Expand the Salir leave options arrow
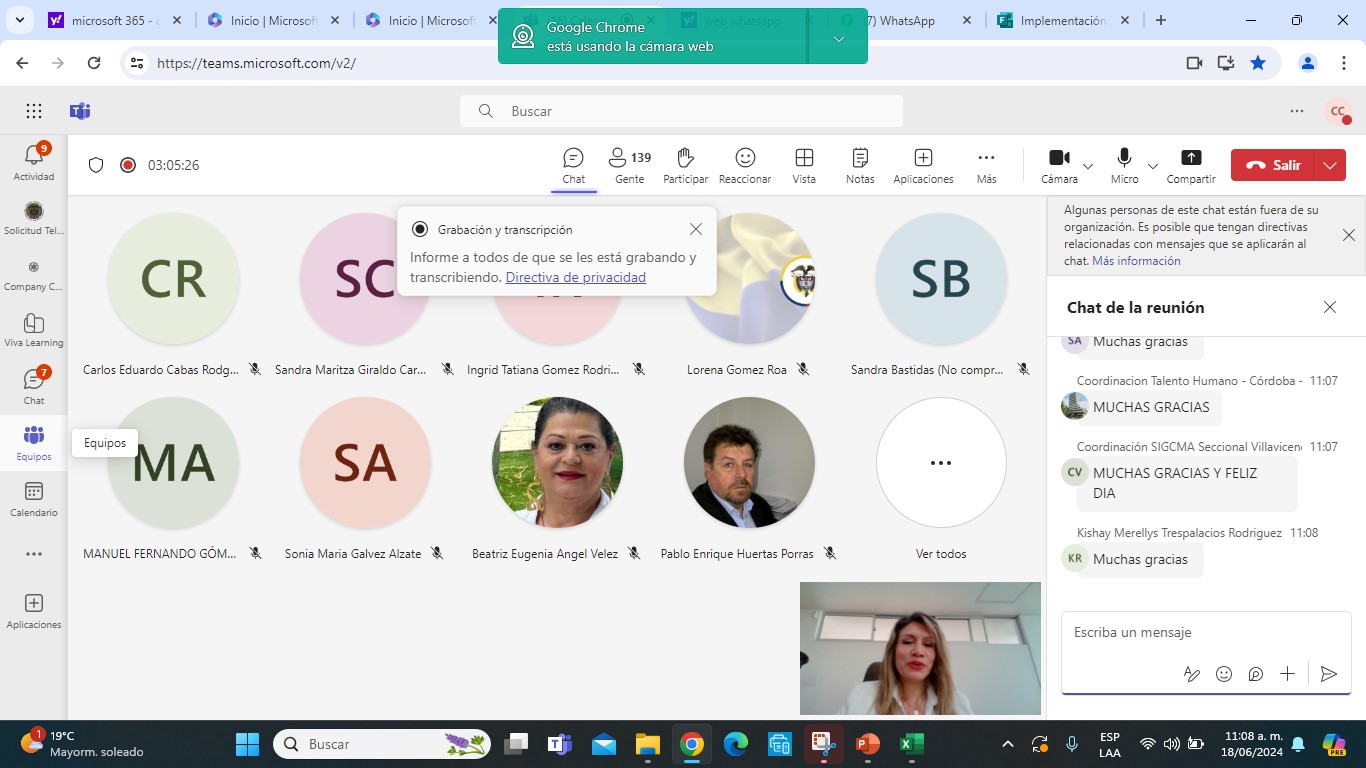 (x=1330, y=165)
